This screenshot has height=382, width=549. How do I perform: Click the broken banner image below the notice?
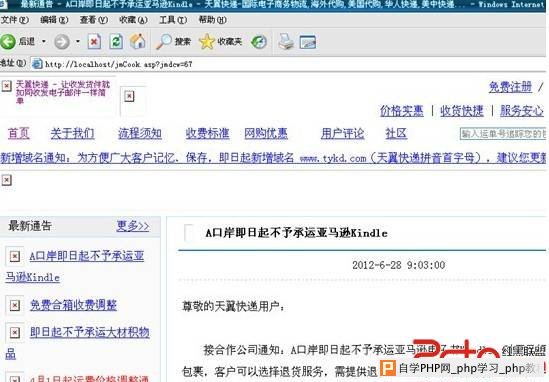pos(7,180)
